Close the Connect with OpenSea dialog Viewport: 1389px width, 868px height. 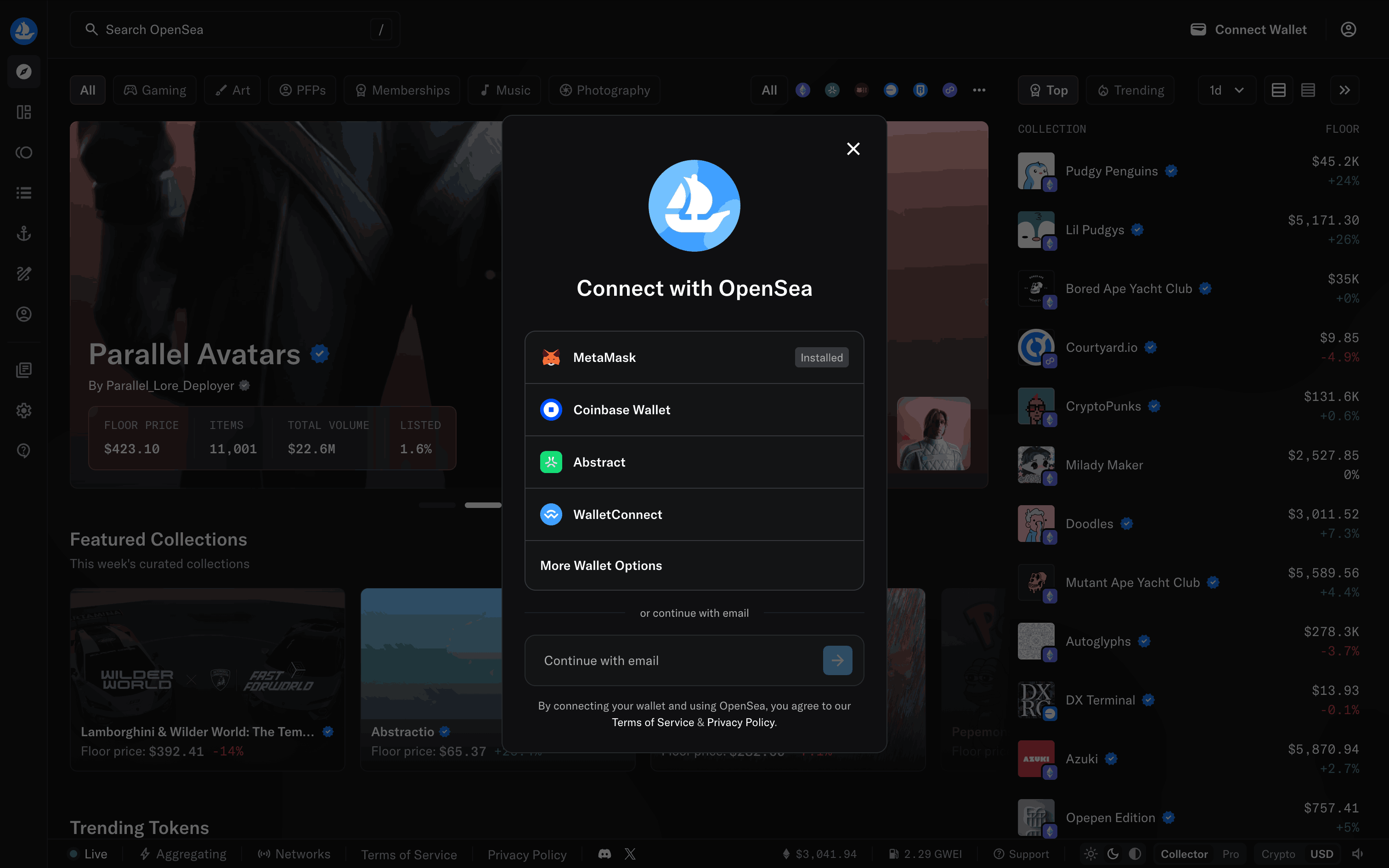853,149
